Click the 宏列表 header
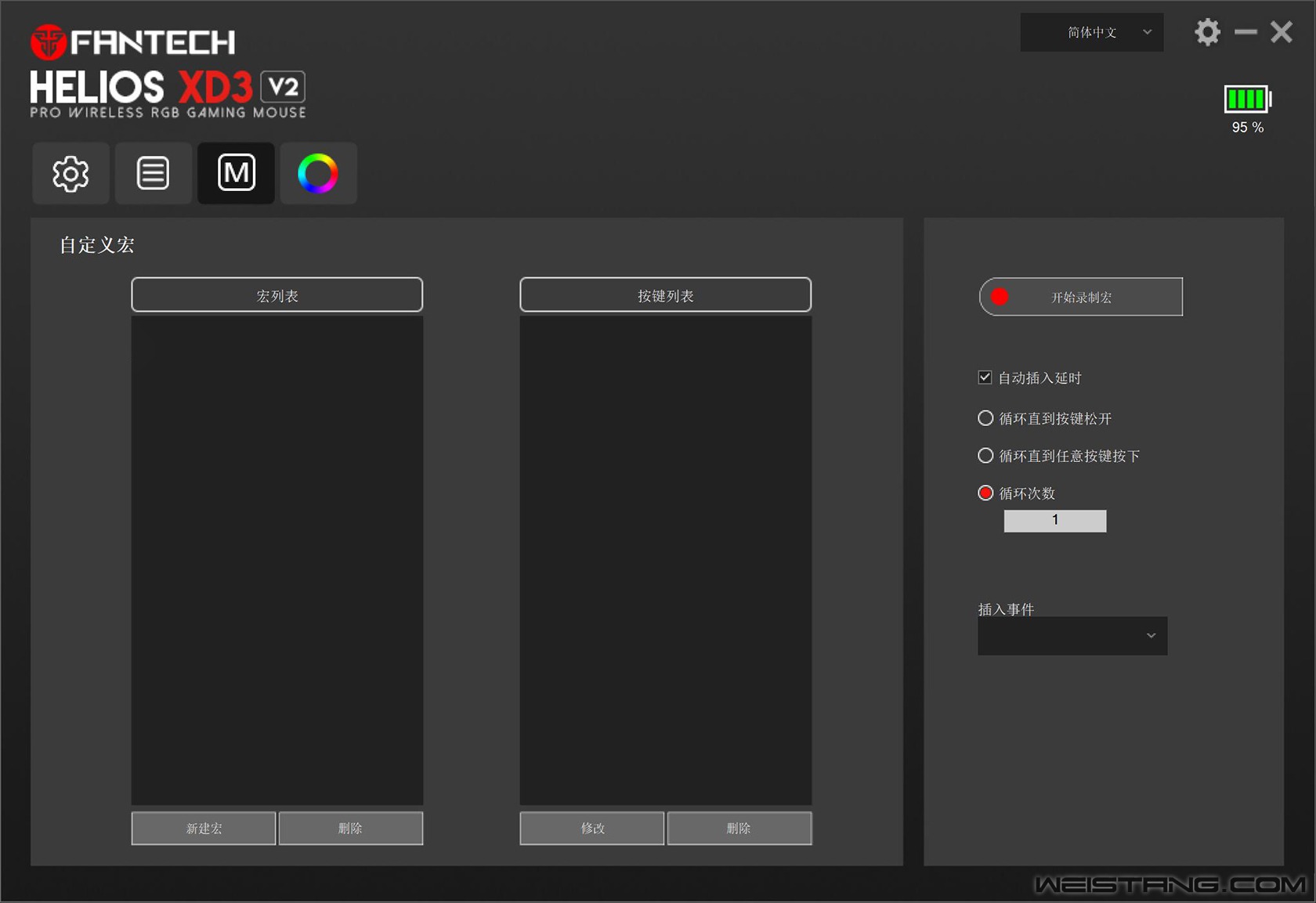This screenshot has width=1316, height=903. pyautogui.click(x=277, y=295)
